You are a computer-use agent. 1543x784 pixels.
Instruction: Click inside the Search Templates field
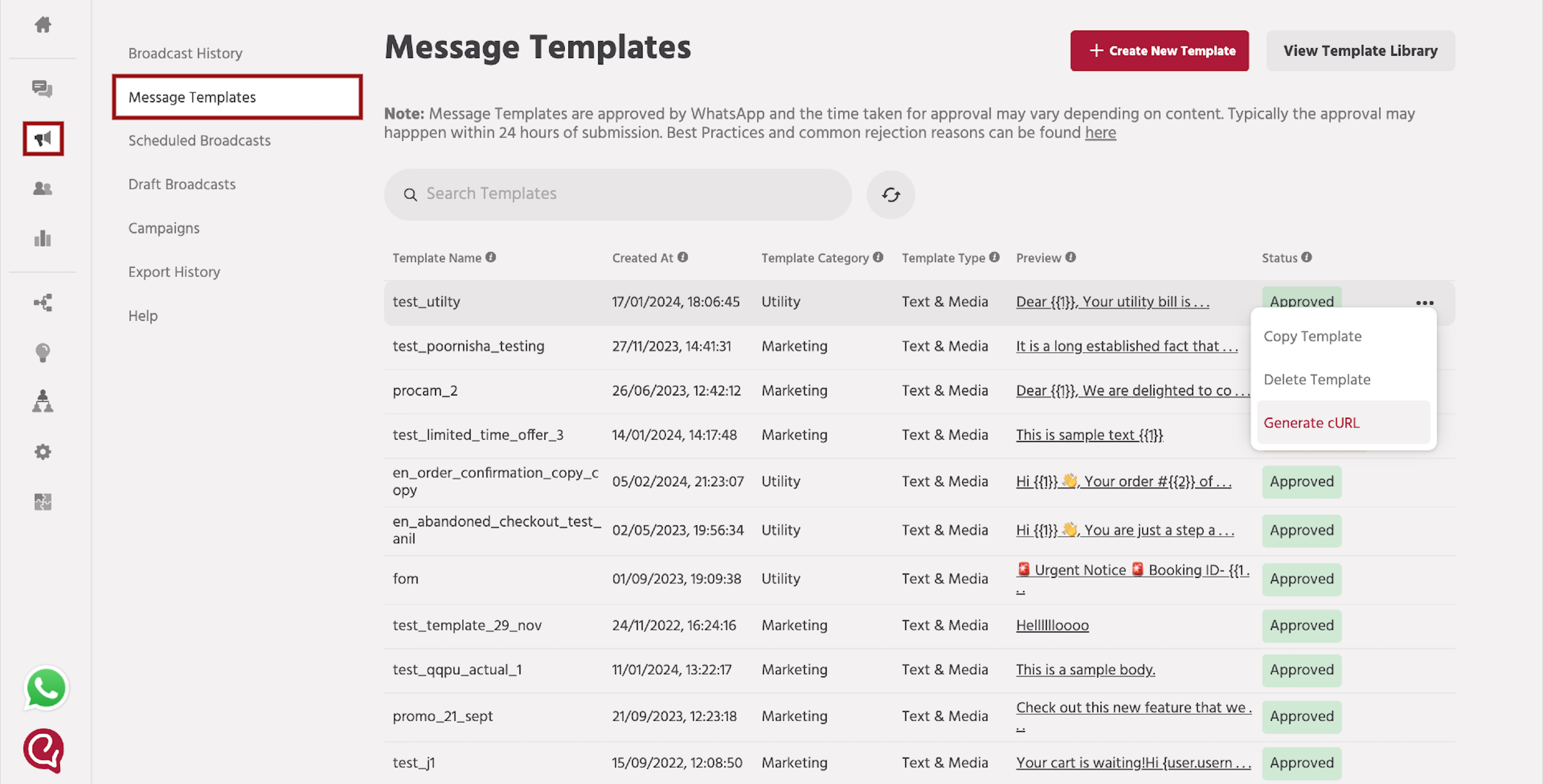pyautogui.click(x=617, y=194)
